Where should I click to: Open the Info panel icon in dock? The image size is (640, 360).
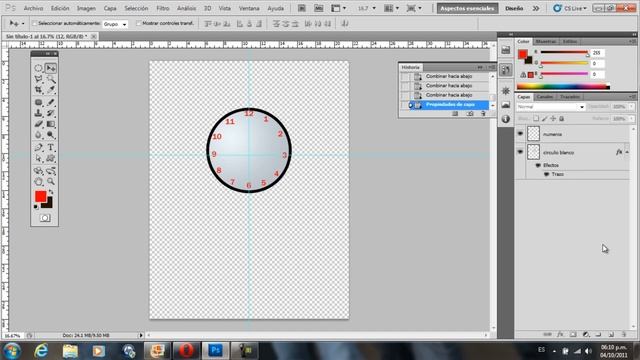pyautogui.click(x=506, y=119)
